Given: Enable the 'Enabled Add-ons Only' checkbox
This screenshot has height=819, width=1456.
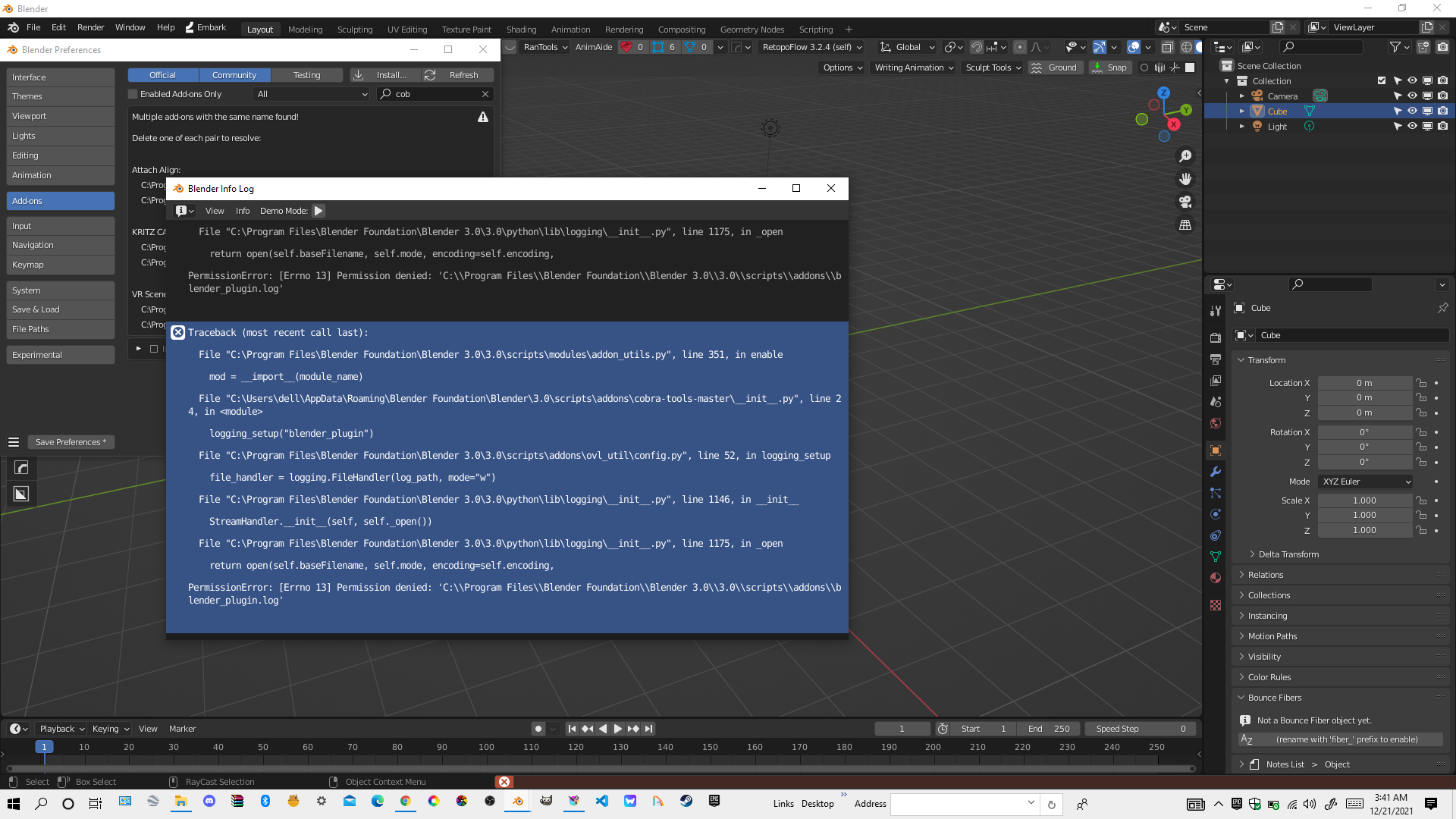Looking at the screenshot, I should [x=134, y=93].
